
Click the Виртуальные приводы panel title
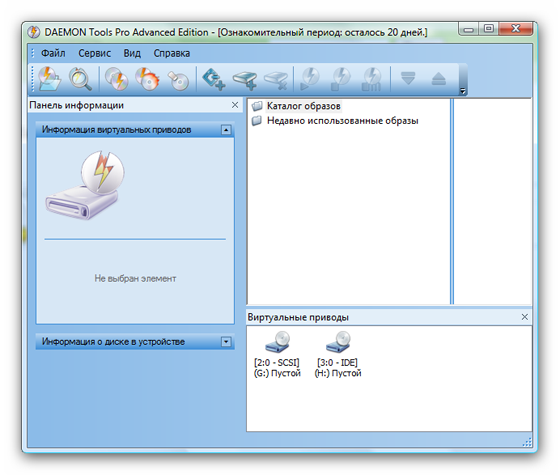coord(298,317)
